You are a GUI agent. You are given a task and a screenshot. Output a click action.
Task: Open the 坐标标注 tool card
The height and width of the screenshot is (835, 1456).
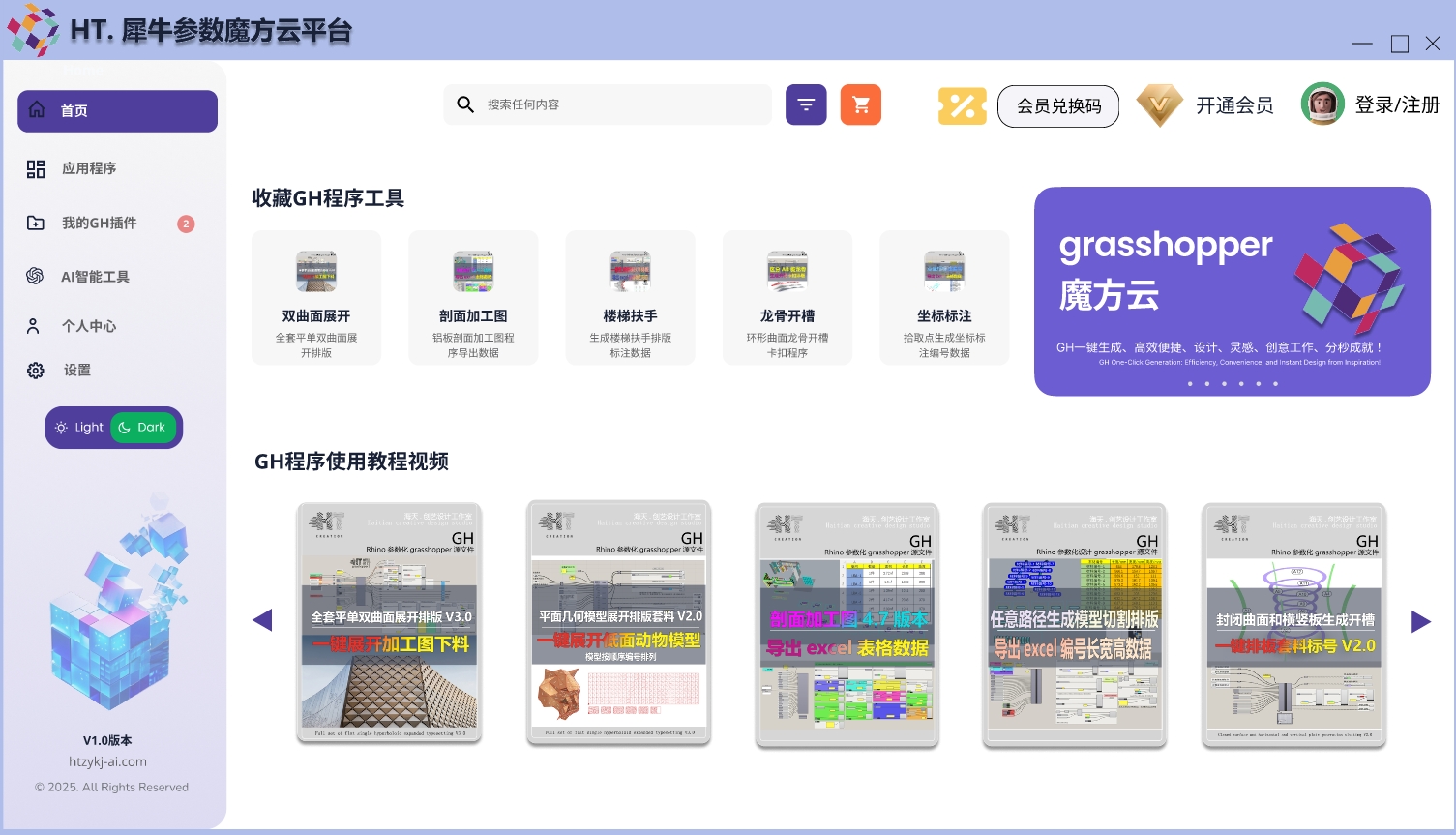944,298
